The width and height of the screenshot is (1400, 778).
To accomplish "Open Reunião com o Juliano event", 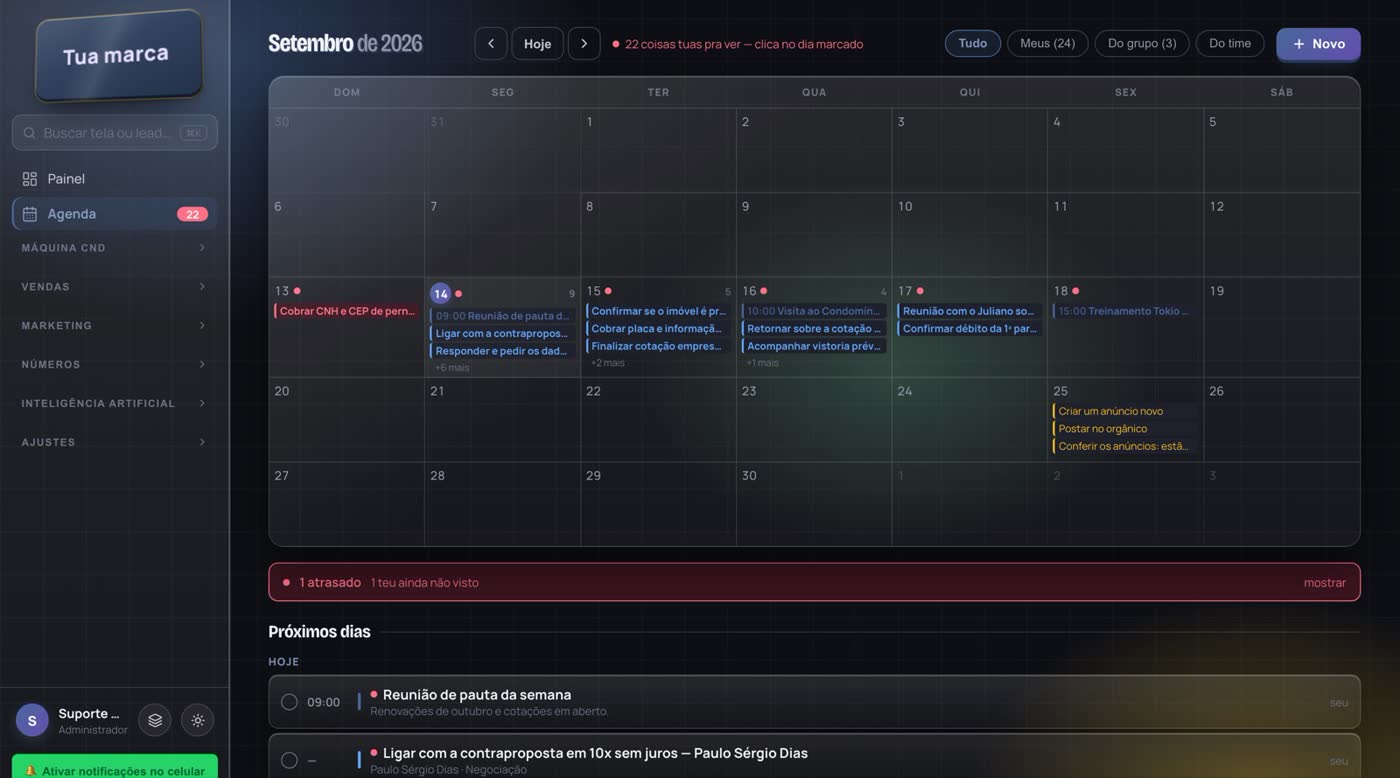I will click(970, 311).
